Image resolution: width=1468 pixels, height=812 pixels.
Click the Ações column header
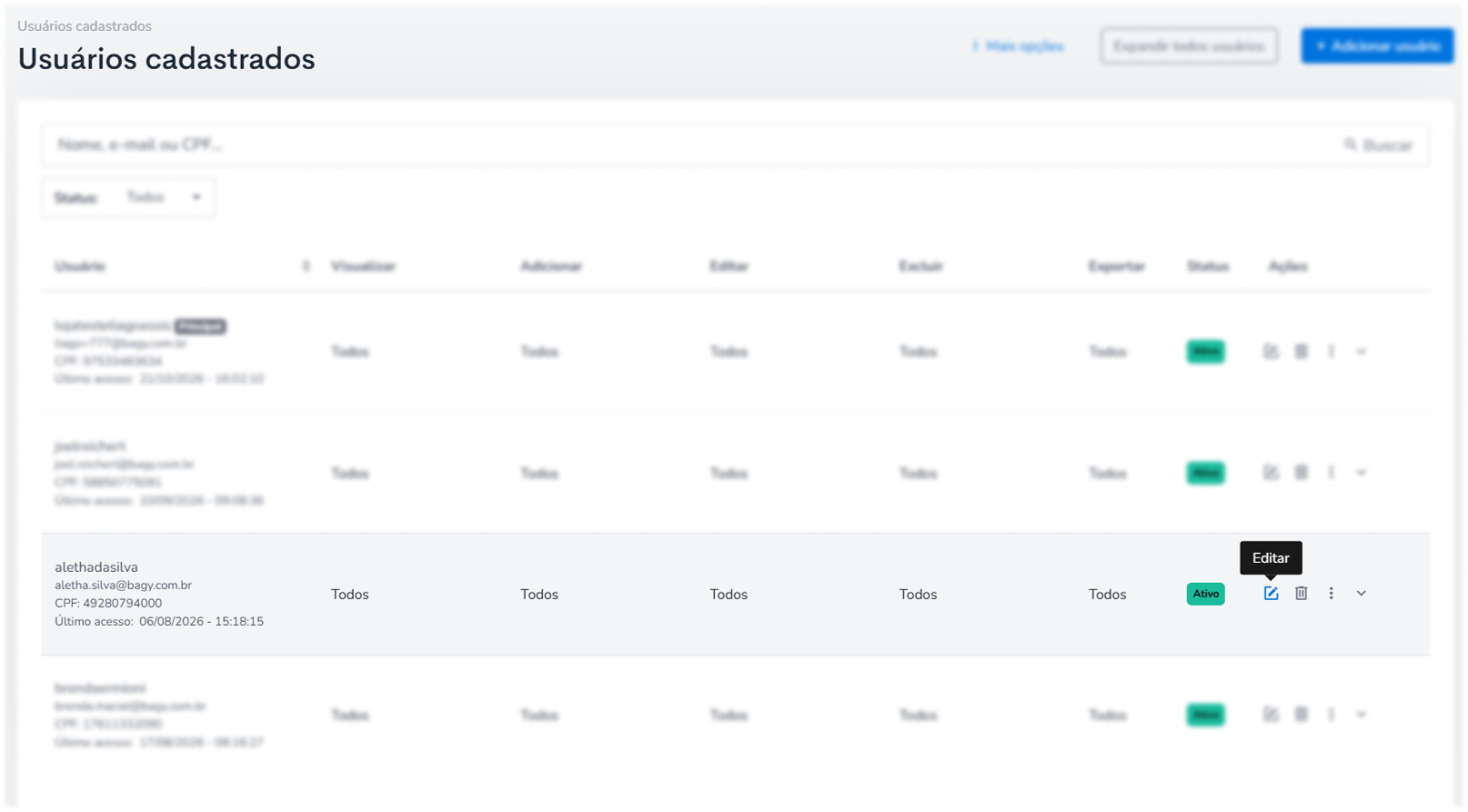tap(1288, 266)
